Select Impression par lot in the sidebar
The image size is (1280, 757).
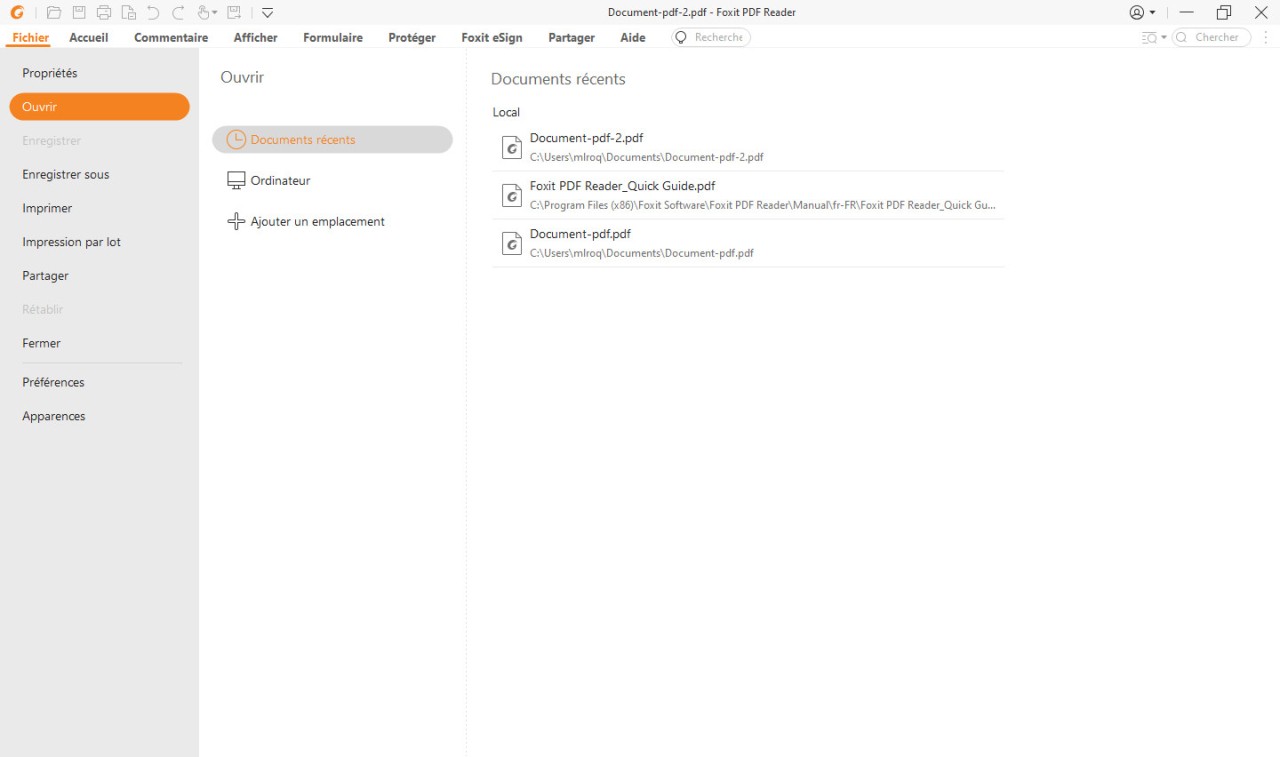pyautogui.click(x=71, y=241)
